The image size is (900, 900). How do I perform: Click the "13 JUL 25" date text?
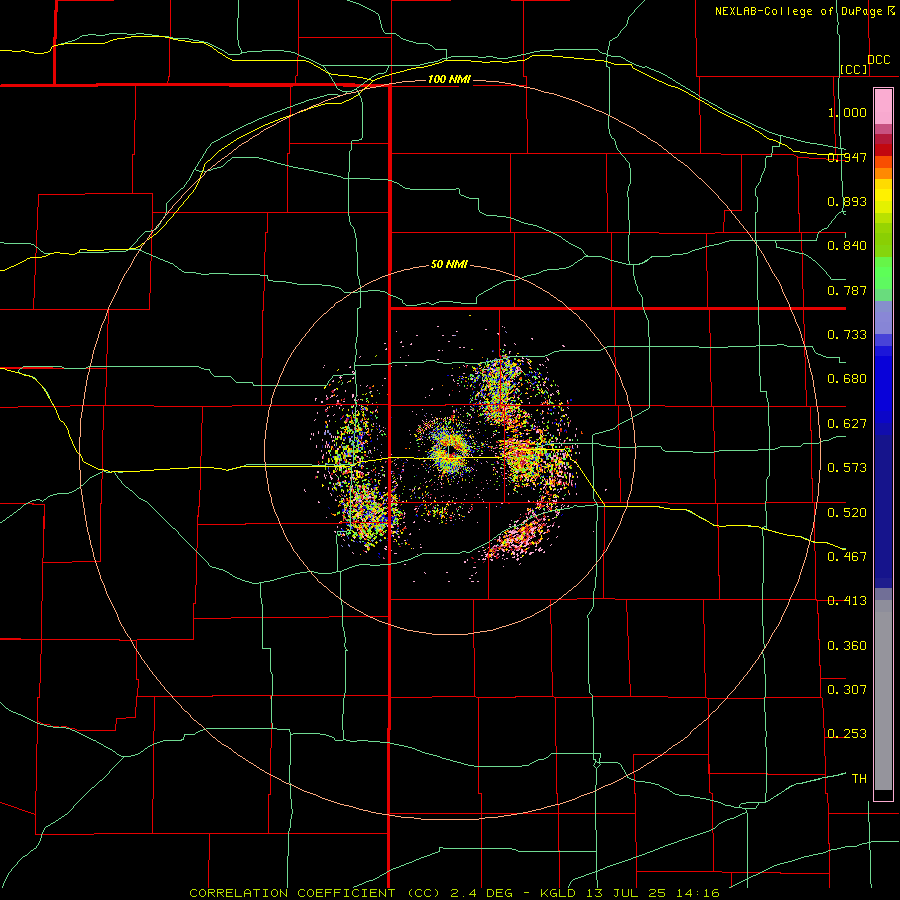click(626, 893)
